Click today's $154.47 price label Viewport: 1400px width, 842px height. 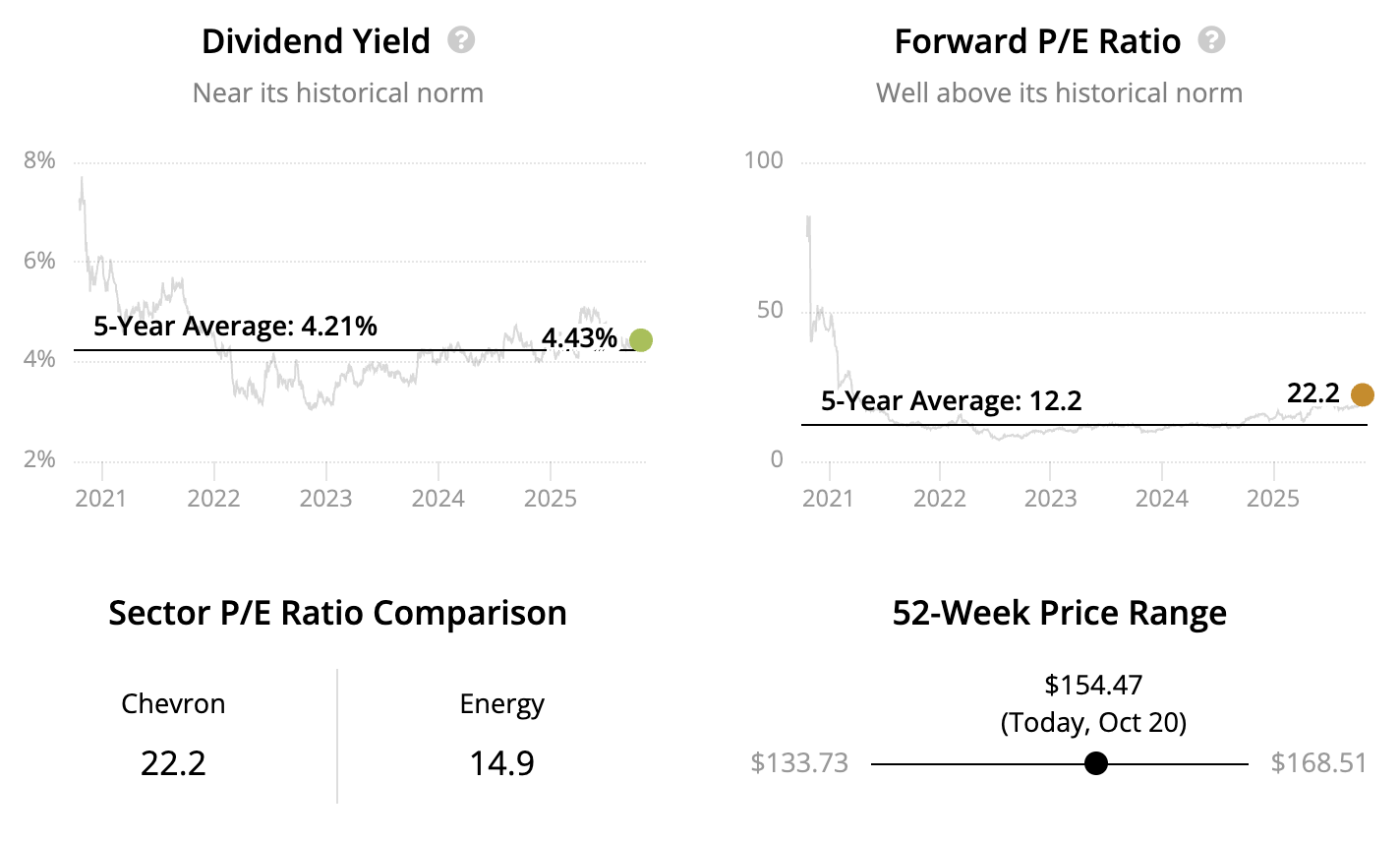[x=1093, y=685]
